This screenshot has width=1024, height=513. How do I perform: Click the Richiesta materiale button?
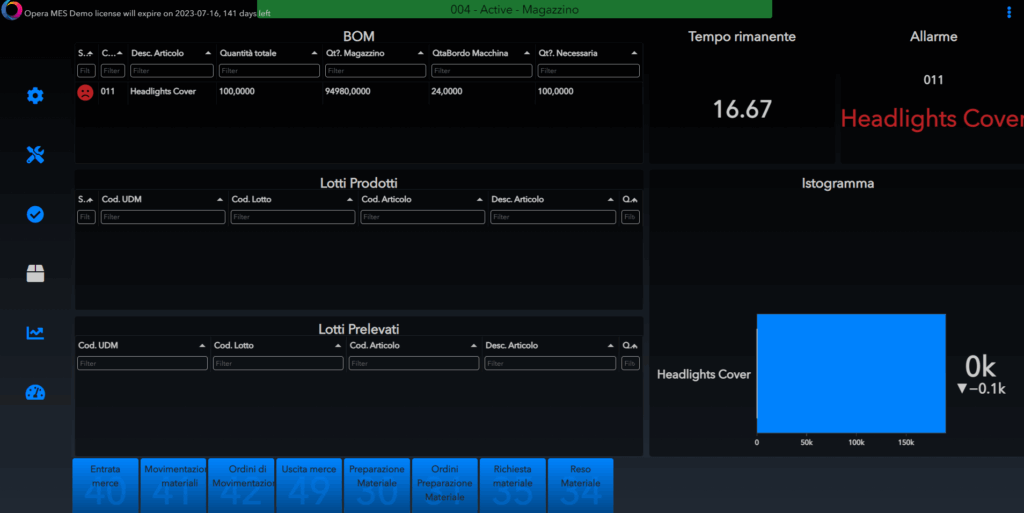point(512,485)
